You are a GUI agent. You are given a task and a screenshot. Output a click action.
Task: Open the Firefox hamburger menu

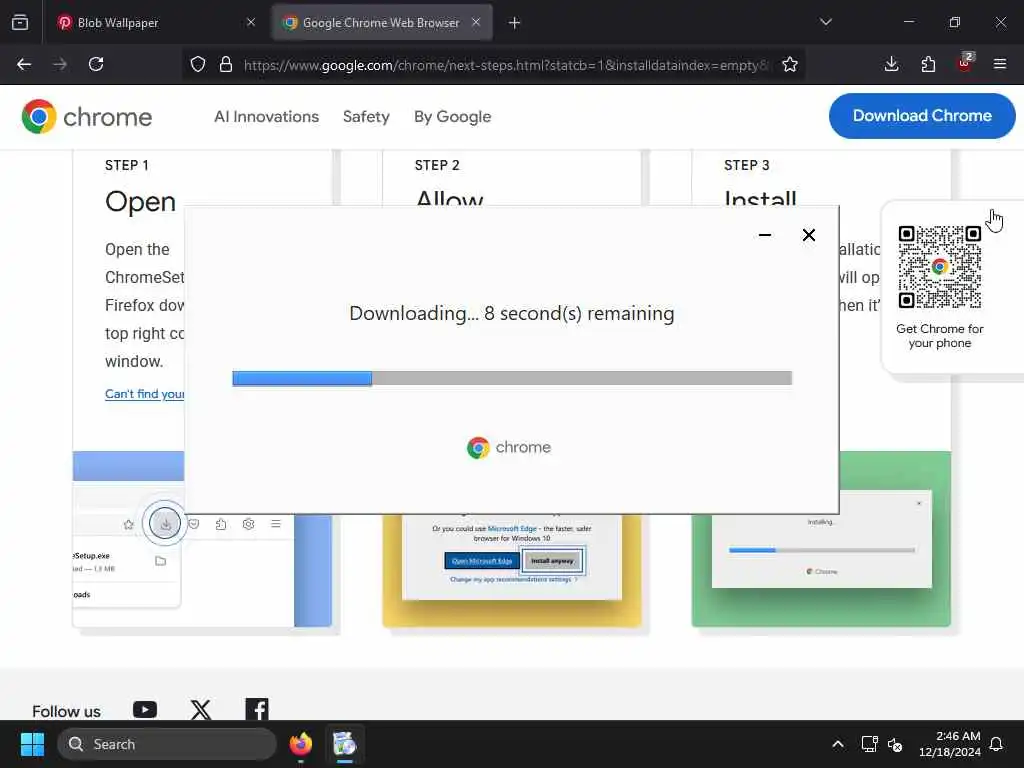pyautogui.click(x=1000, y=64)
